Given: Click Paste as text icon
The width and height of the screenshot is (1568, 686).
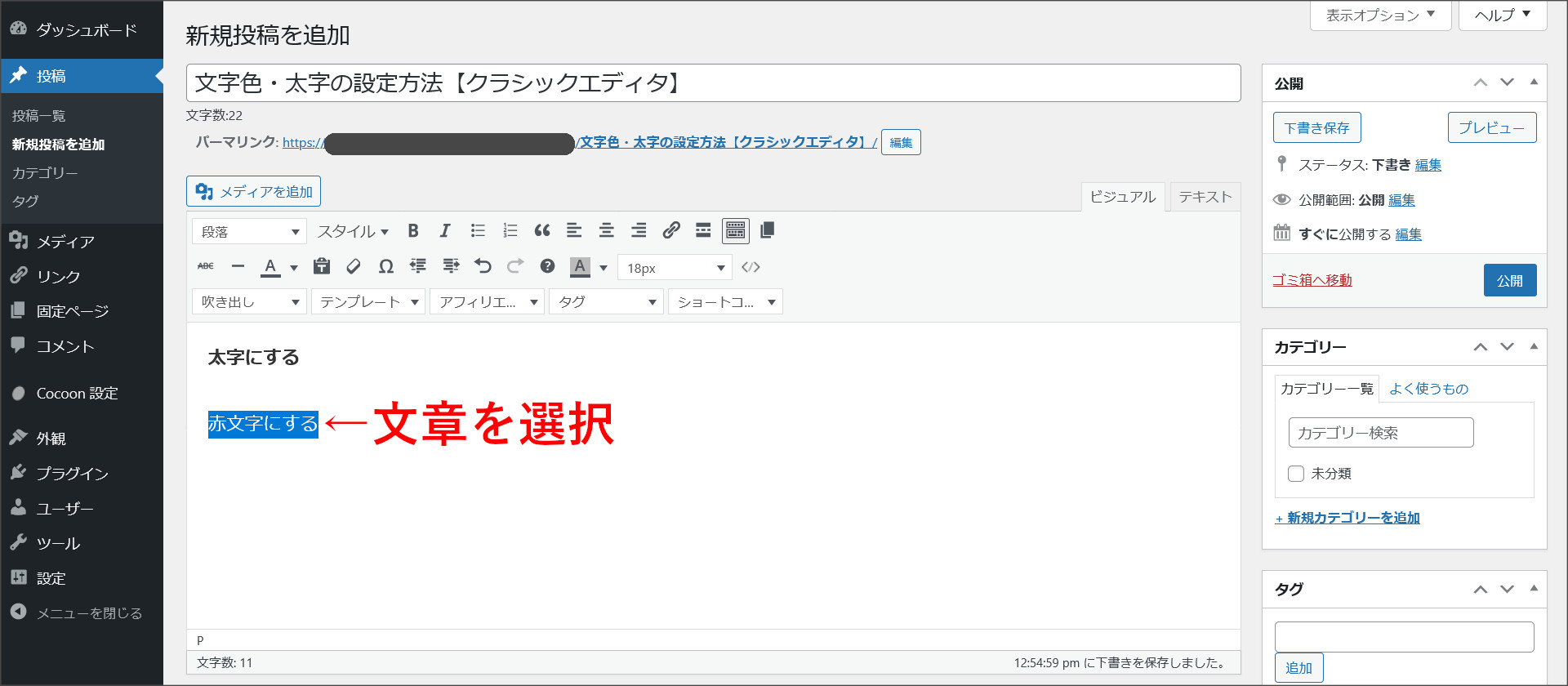Looking at the screenshot, I should coord(322,266).
